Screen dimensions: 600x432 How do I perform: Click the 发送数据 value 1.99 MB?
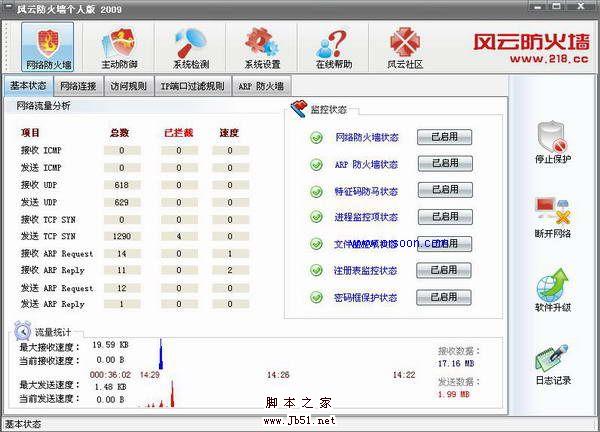(x=454, y=394)
